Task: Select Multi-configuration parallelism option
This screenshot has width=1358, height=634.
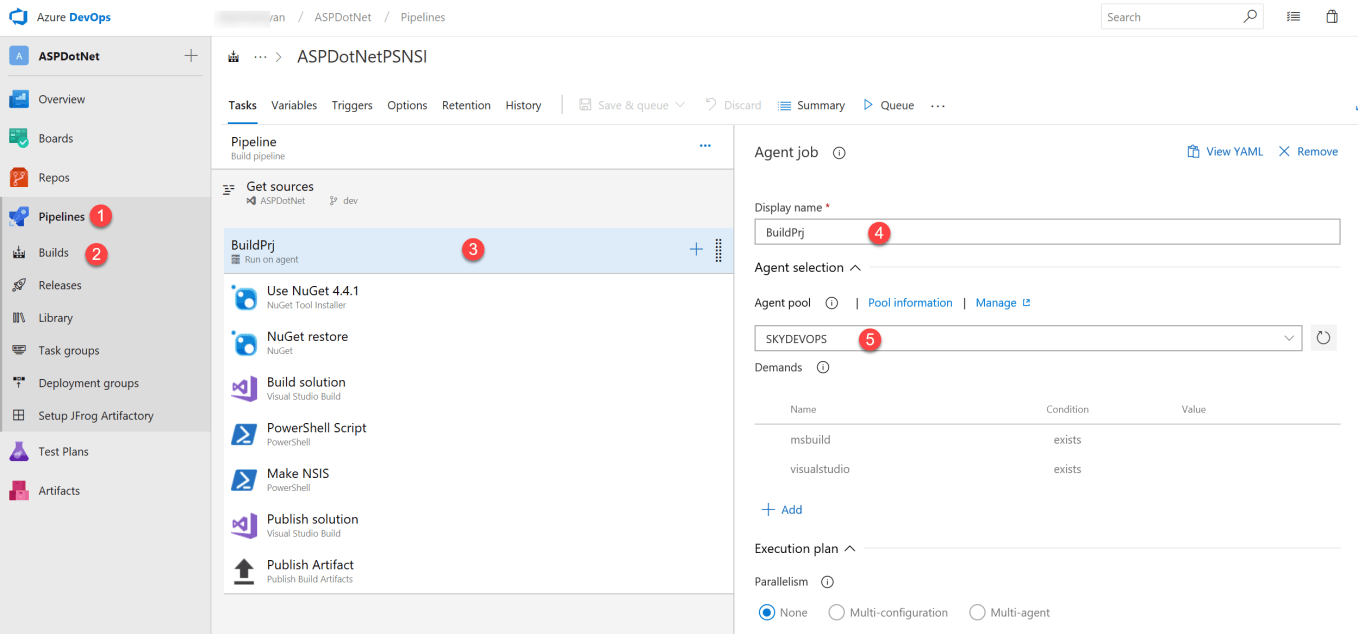Action: (837, 612)
